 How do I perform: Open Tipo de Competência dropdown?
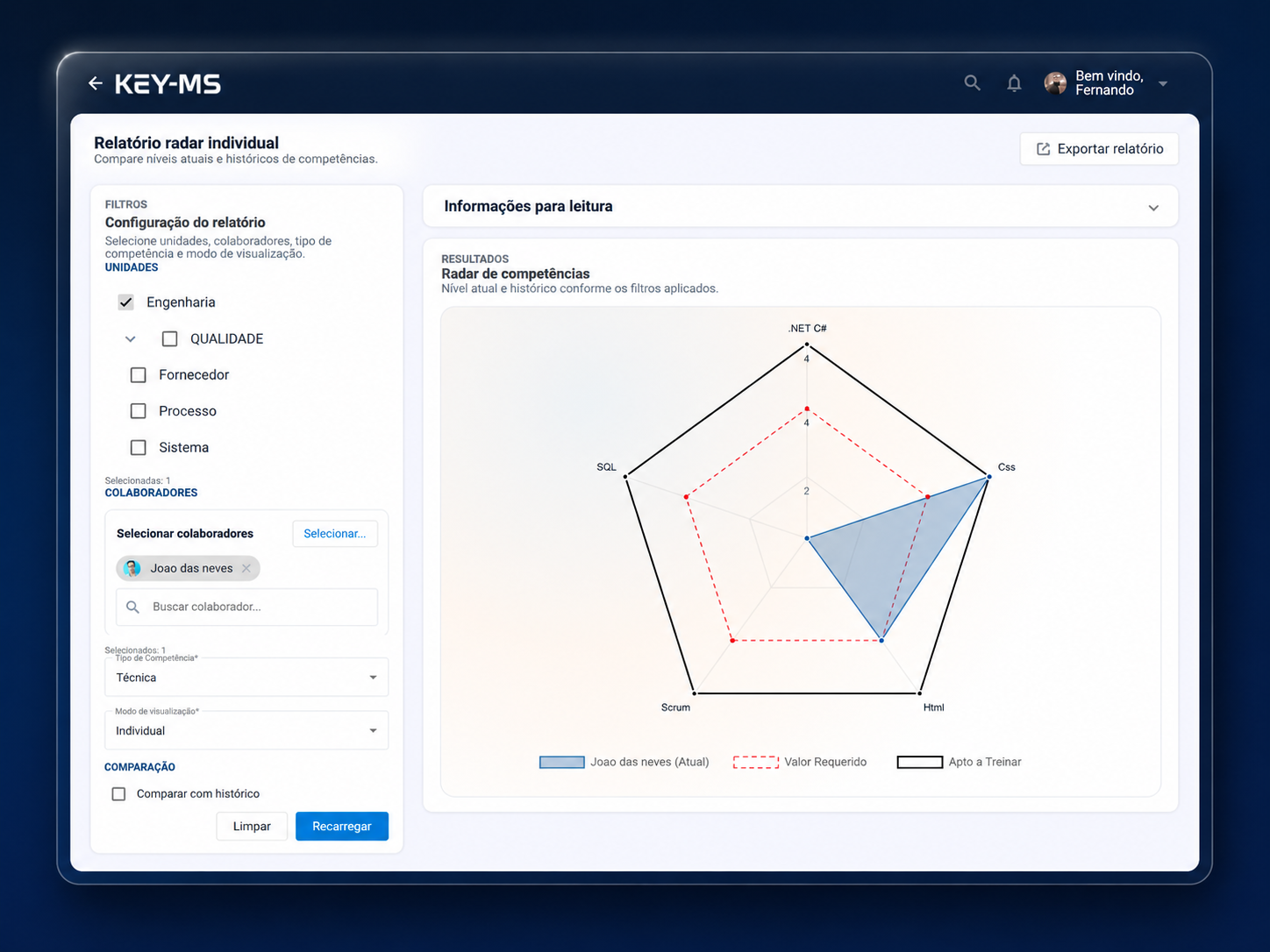246,678
